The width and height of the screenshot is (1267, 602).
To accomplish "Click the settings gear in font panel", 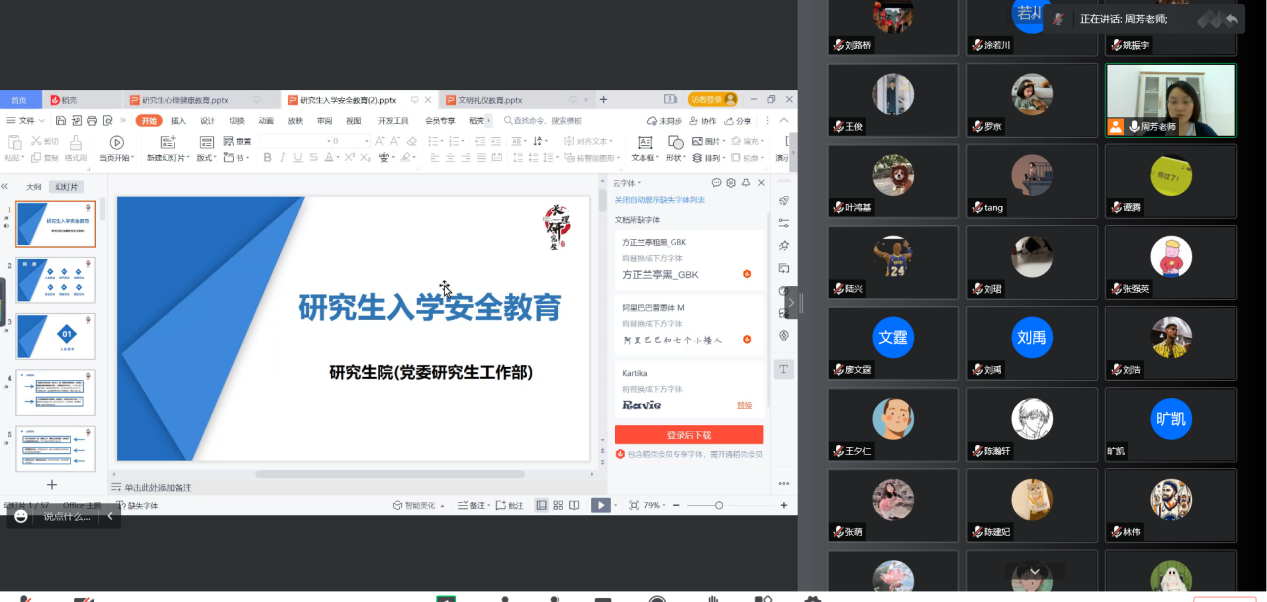I will [731, 183].
